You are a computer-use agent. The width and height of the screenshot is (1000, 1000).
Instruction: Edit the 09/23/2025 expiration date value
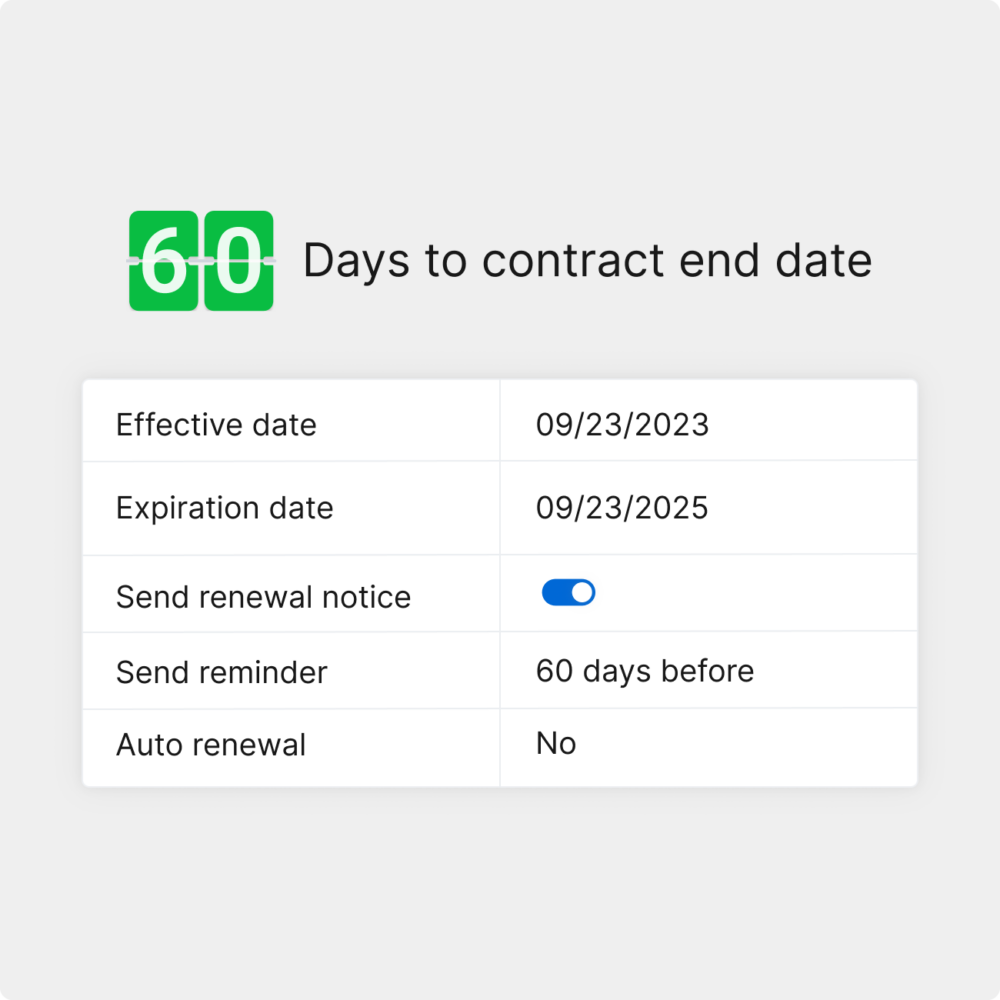(x=622, y=508)
